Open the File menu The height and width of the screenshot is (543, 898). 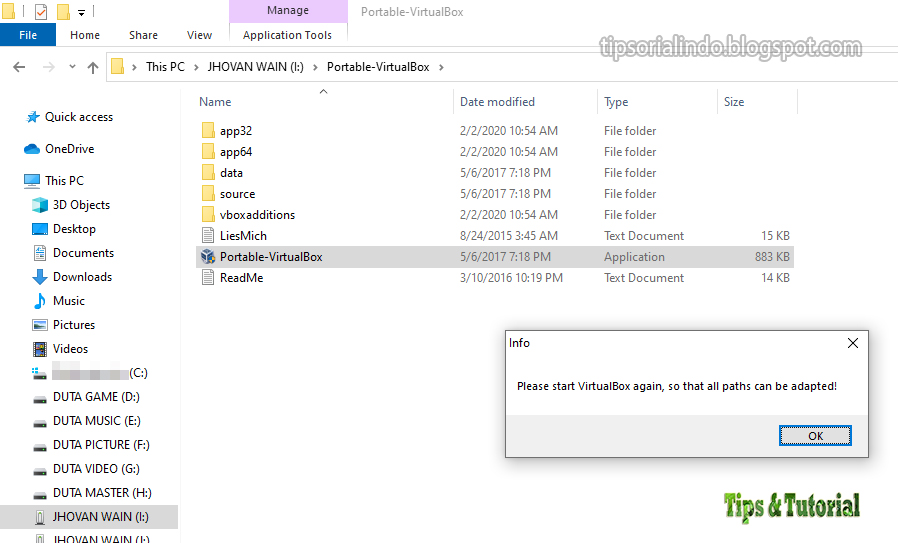pos(28,35)
